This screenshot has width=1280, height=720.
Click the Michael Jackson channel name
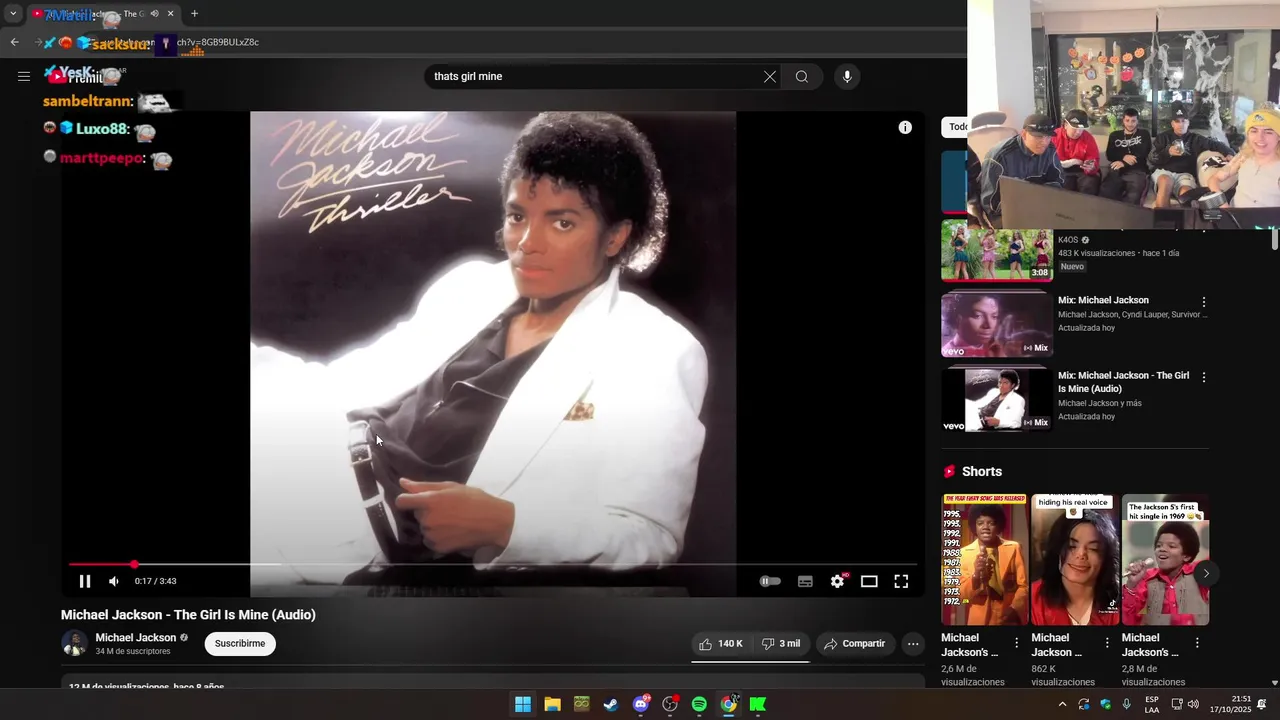tap(135, 637)
